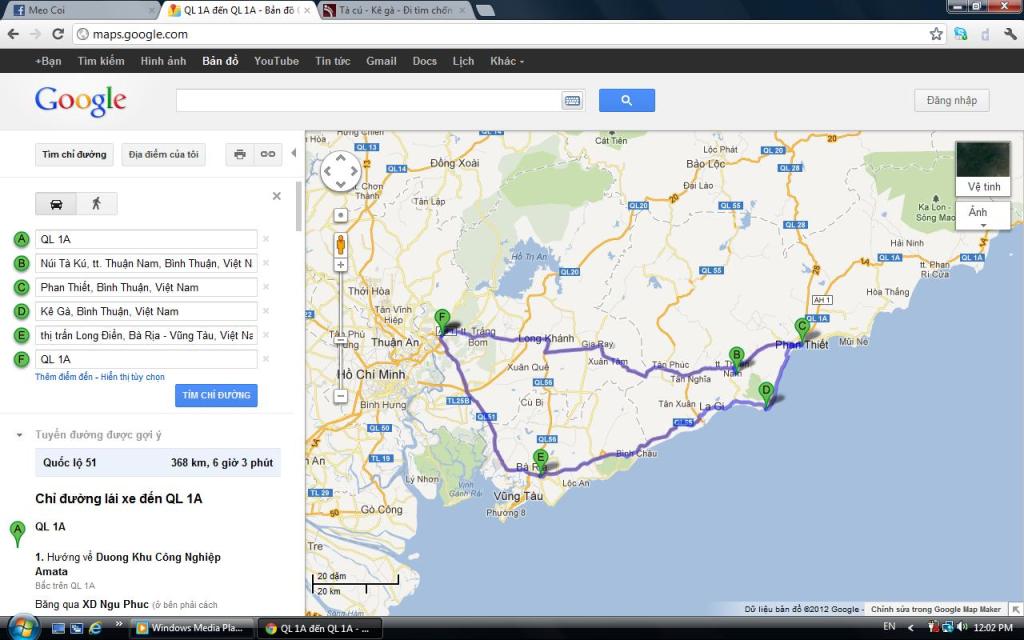Viewport: 1024px width, 640px height.
Task: Open Windows Media Player taskbar item
Action: click(192, 628)
